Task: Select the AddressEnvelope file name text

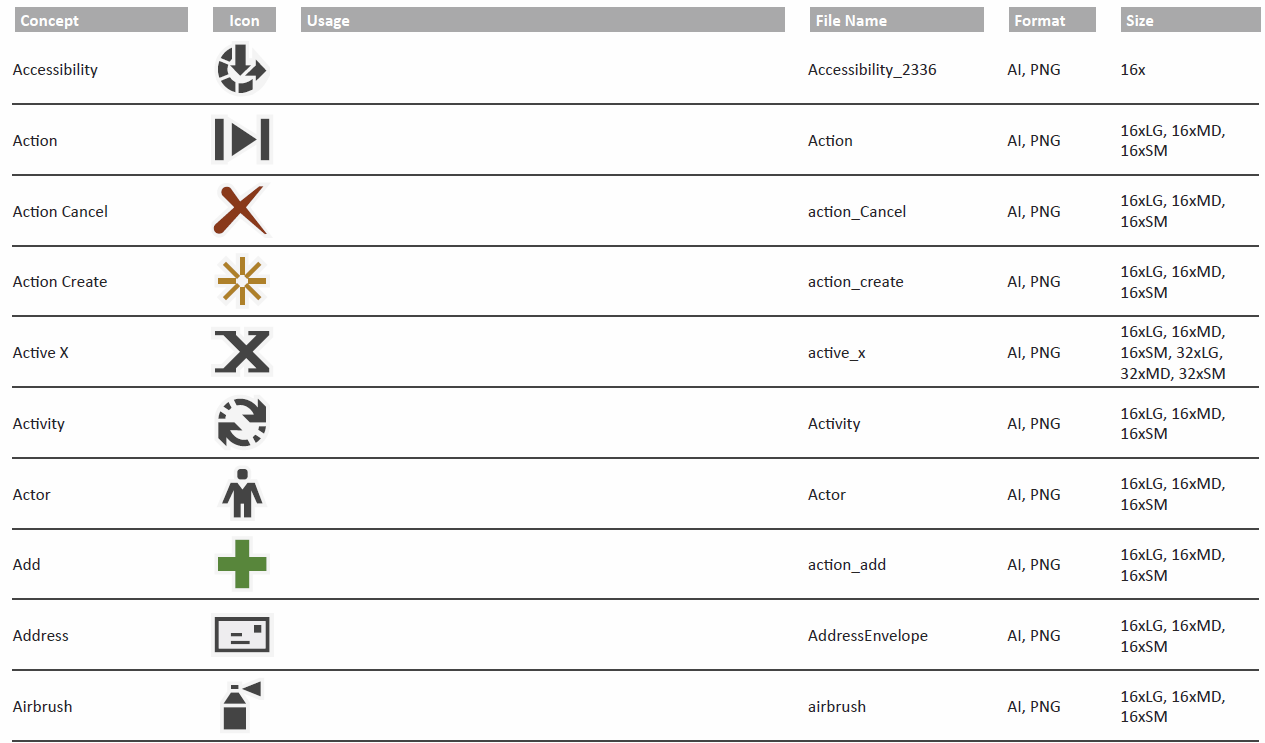Action: click(868, 636)
